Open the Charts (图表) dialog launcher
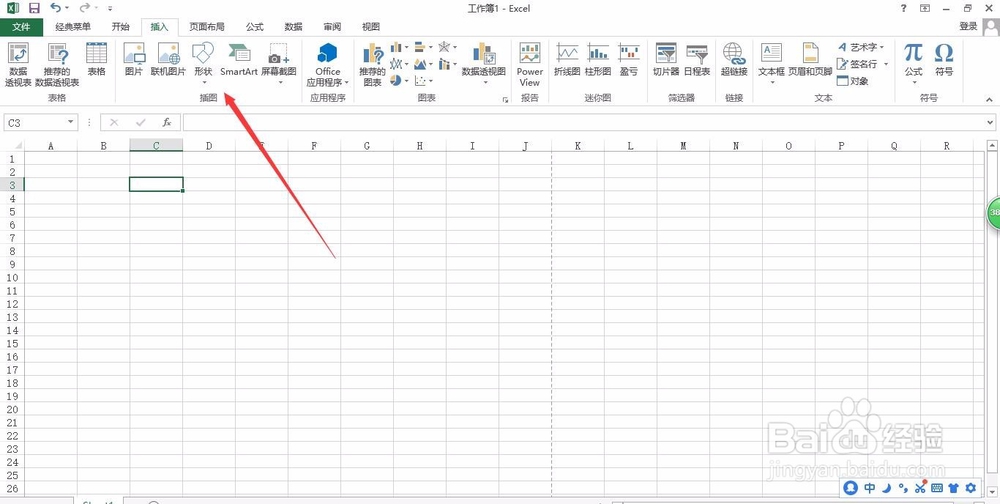This screenshot has width=1000, height=504. 505,100
